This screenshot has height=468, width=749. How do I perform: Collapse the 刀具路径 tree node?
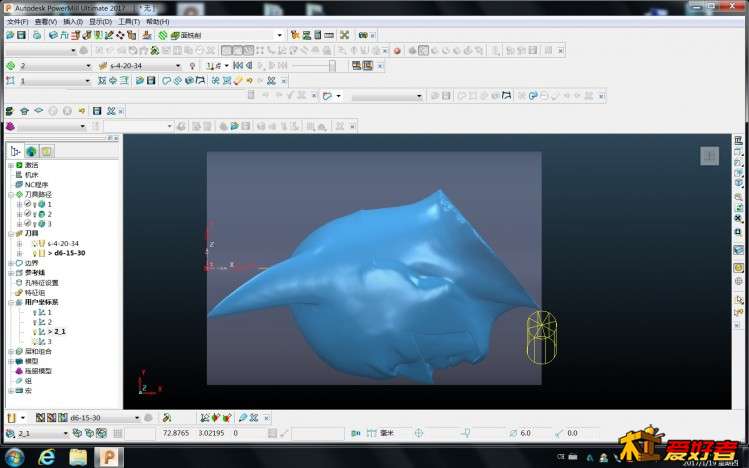pos(11,194)
